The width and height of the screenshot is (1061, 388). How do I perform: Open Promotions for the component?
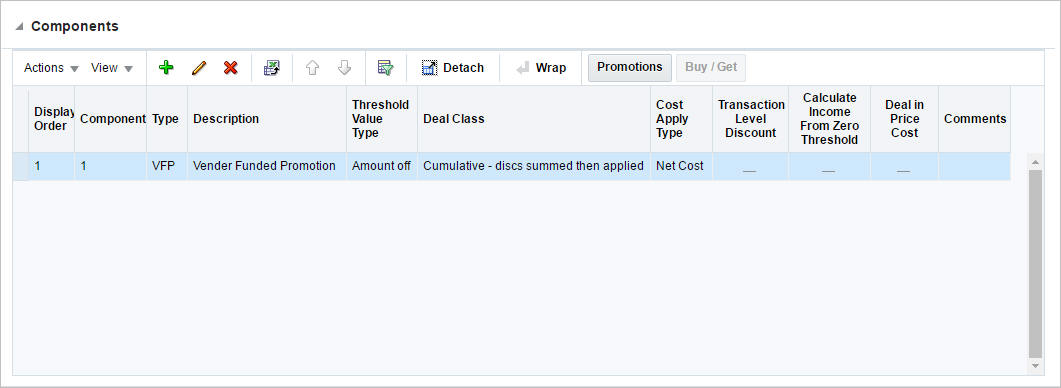(x=630, y=68)
